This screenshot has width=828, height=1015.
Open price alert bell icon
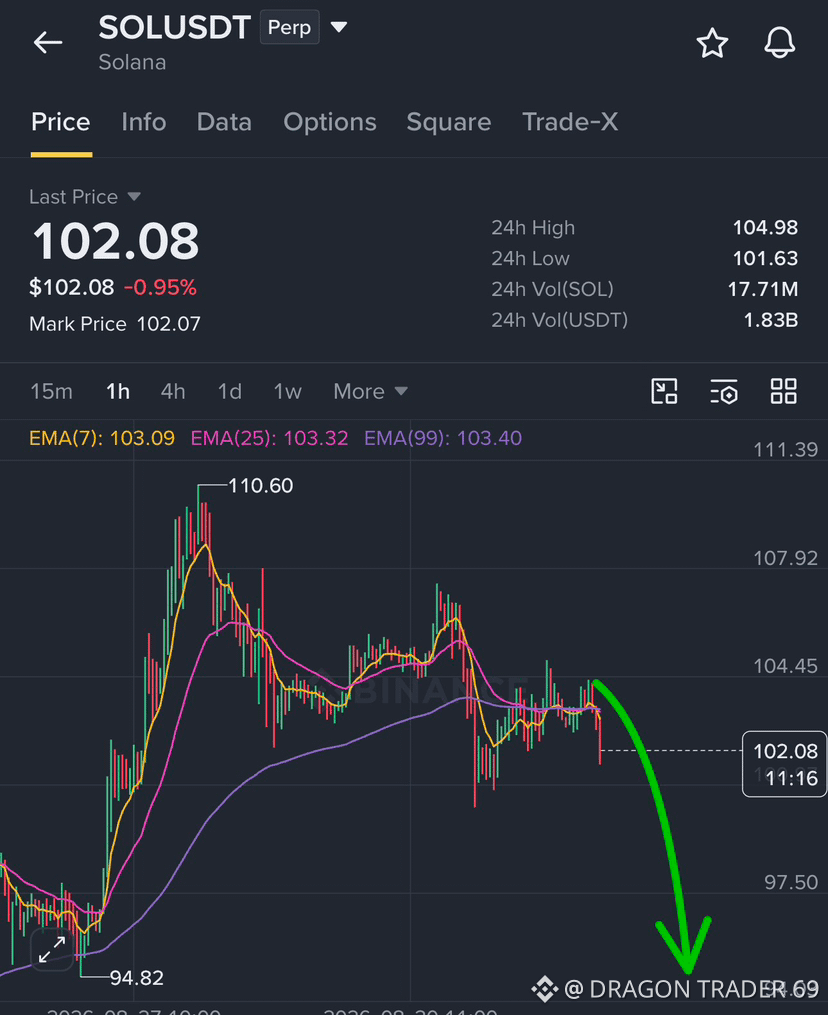click(x=779, y=43)
